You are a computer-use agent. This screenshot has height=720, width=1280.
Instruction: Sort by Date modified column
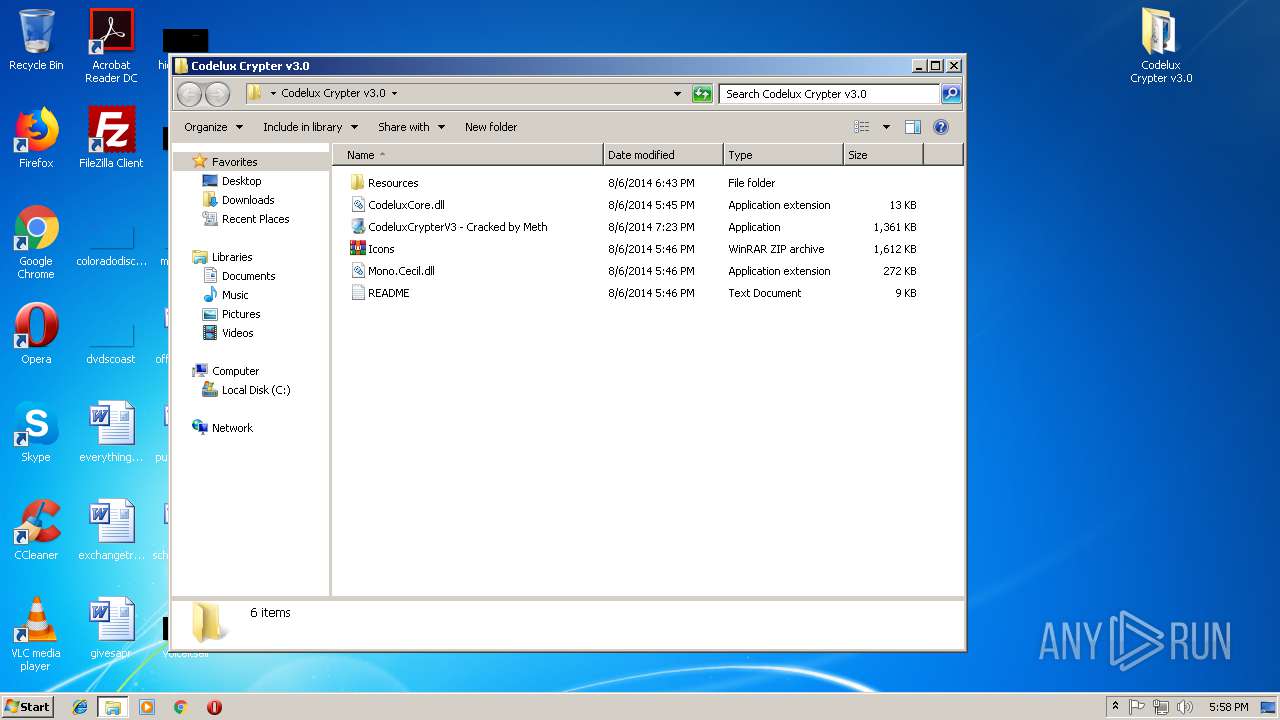[663, 155]
